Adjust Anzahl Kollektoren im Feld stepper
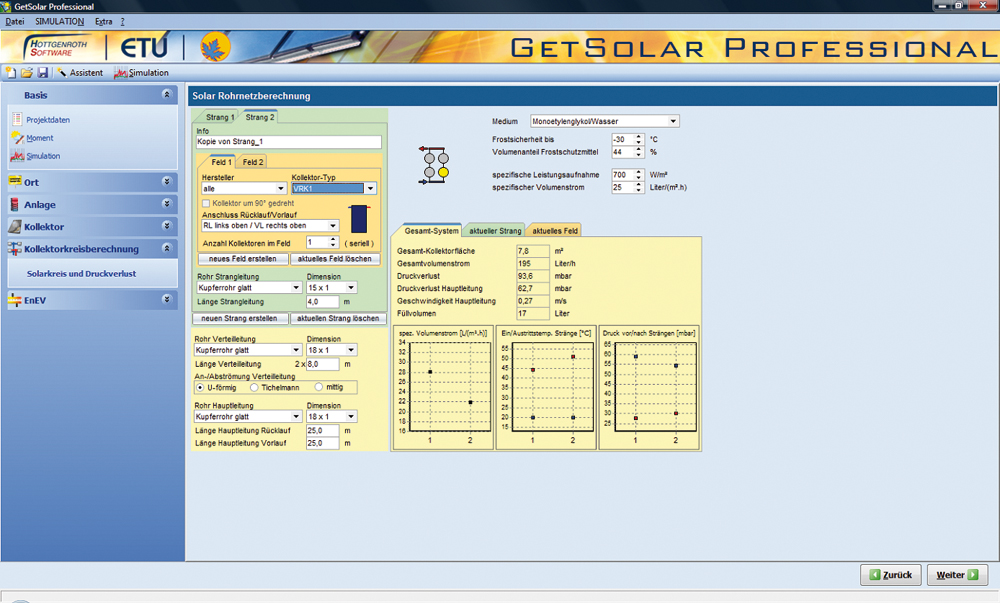The image size is (1000, 603). [332, 243]
